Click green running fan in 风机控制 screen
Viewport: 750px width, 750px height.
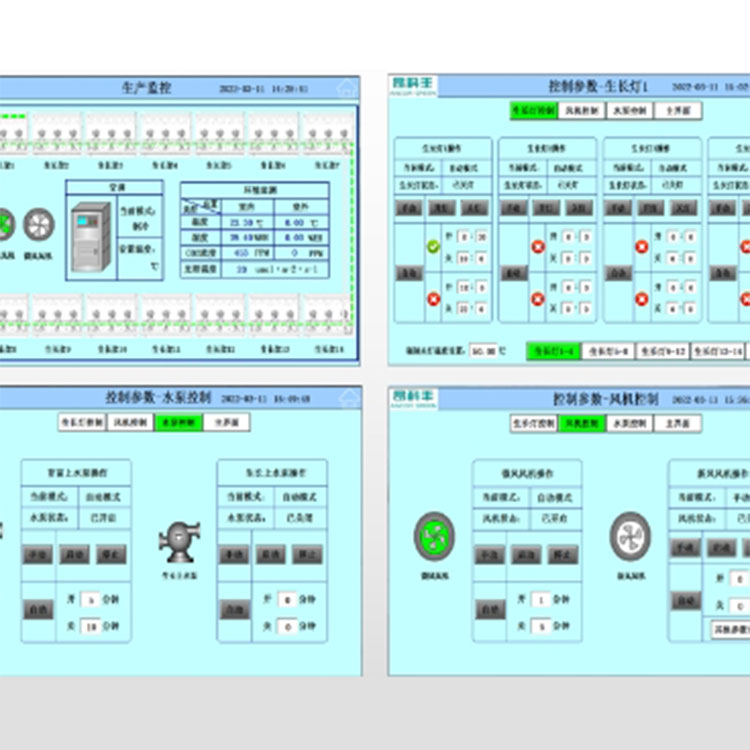(434, 536)
